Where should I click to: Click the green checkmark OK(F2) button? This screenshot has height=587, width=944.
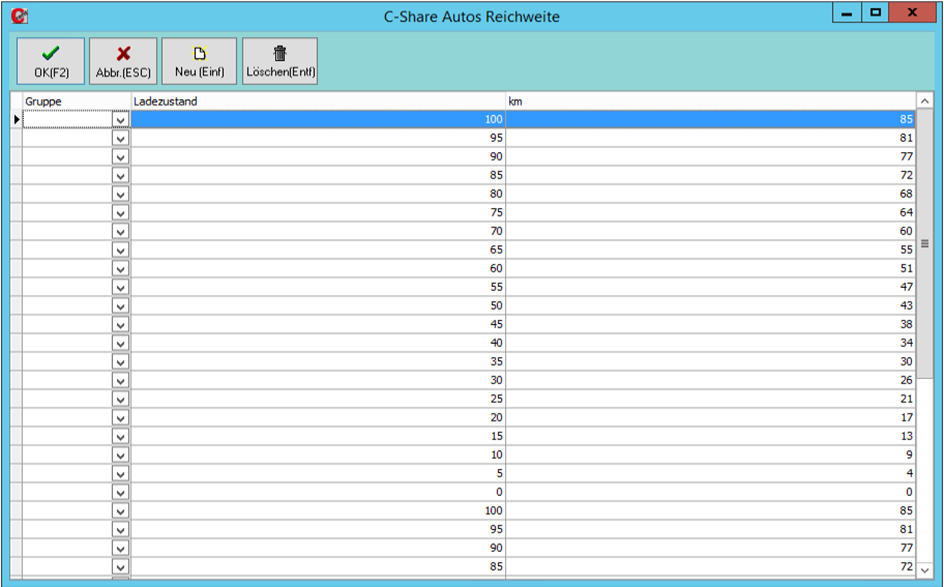point(50,61)
